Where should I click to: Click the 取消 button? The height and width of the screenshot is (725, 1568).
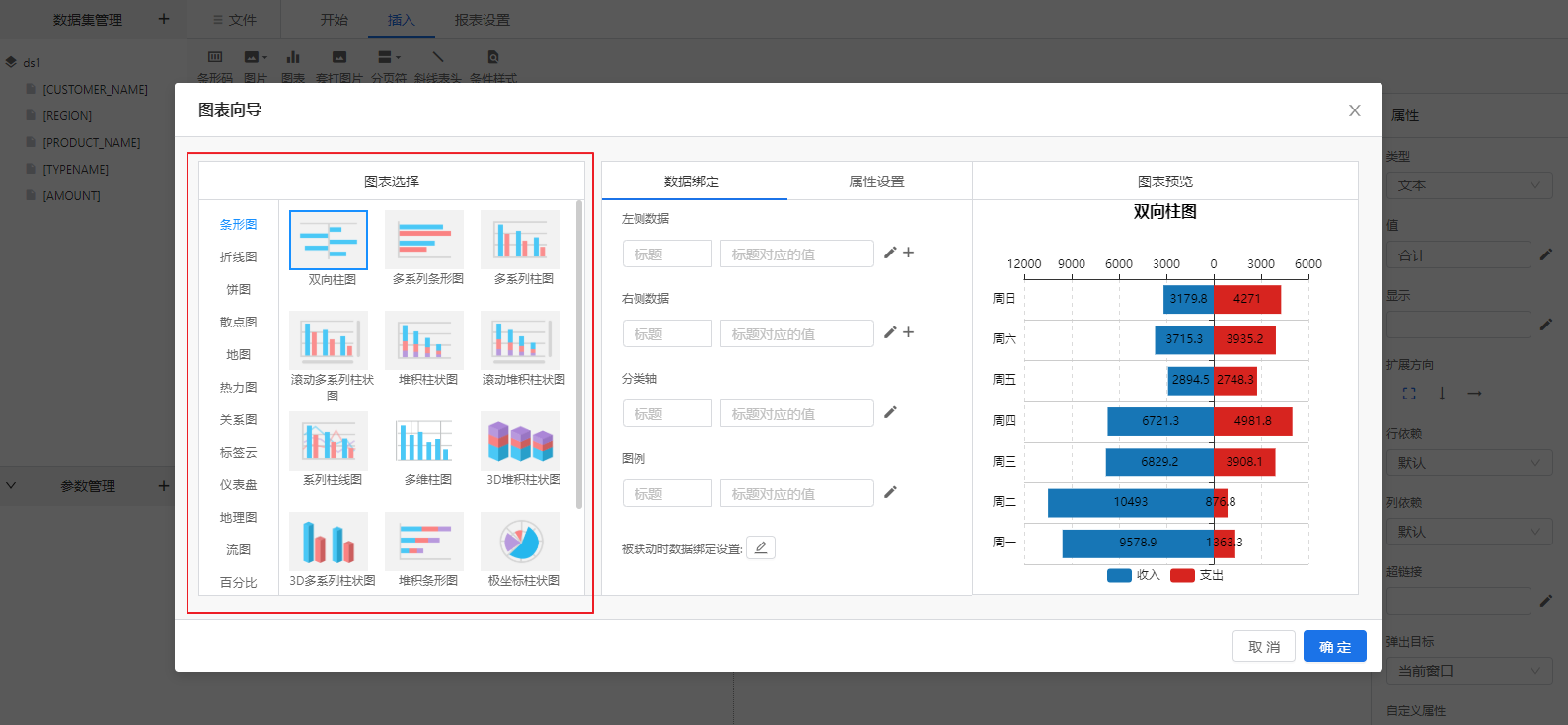pos(1264,647)
